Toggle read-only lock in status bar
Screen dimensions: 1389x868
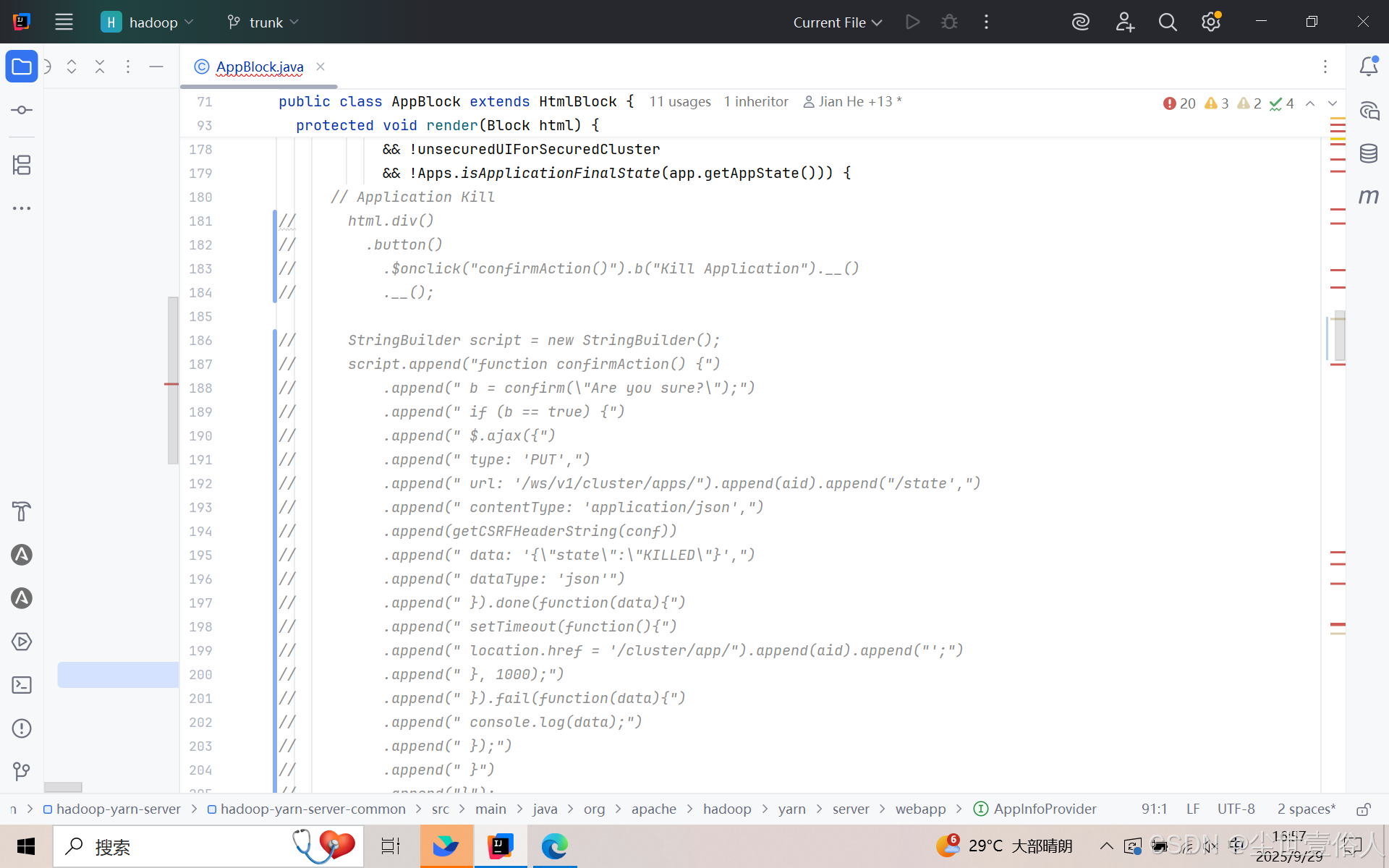[x=1363, y=809]
